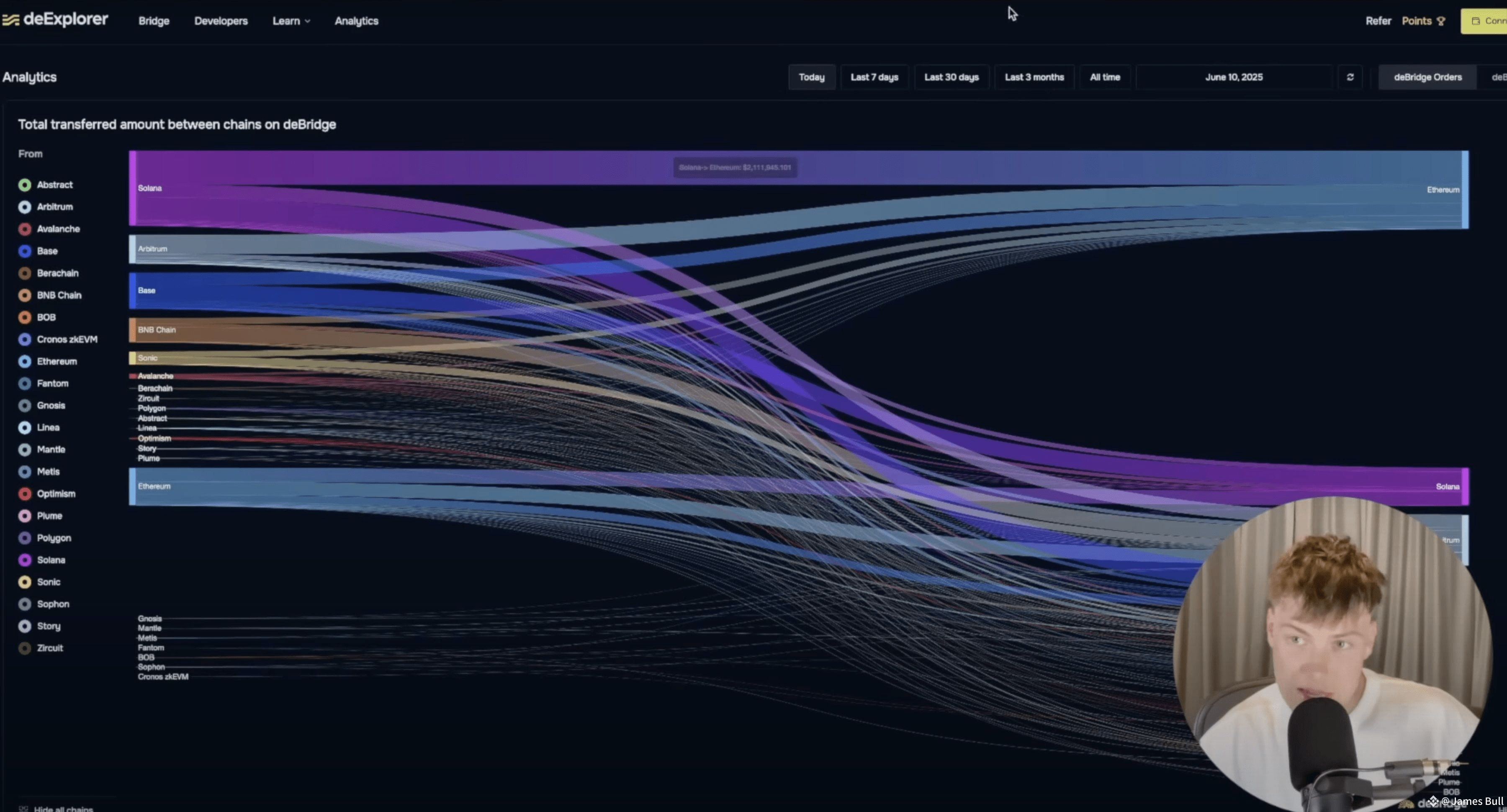Image resolution: width=1507 pixels, height=812 pixels.
Task: Click the Ethereum destination bar on the right
Action: [x=1466, y=190]
